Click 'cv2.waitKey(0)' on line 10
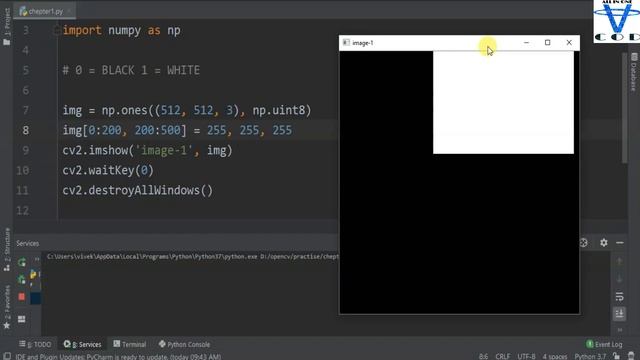The width and height of the screenshot is (640, 360). (108, 170)
